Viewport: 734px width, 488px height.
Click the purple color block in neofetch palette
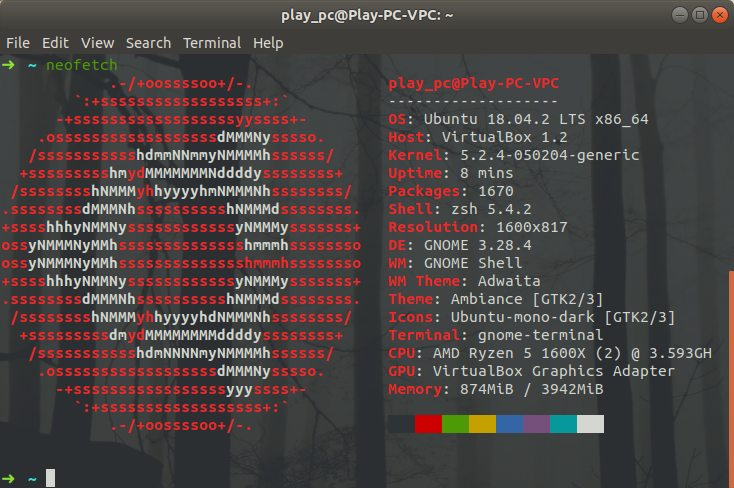[537, 424]
